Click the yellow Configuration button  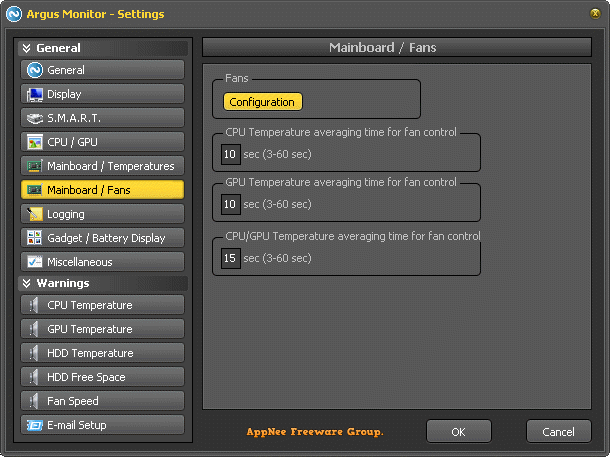click(x=263, y=102)
